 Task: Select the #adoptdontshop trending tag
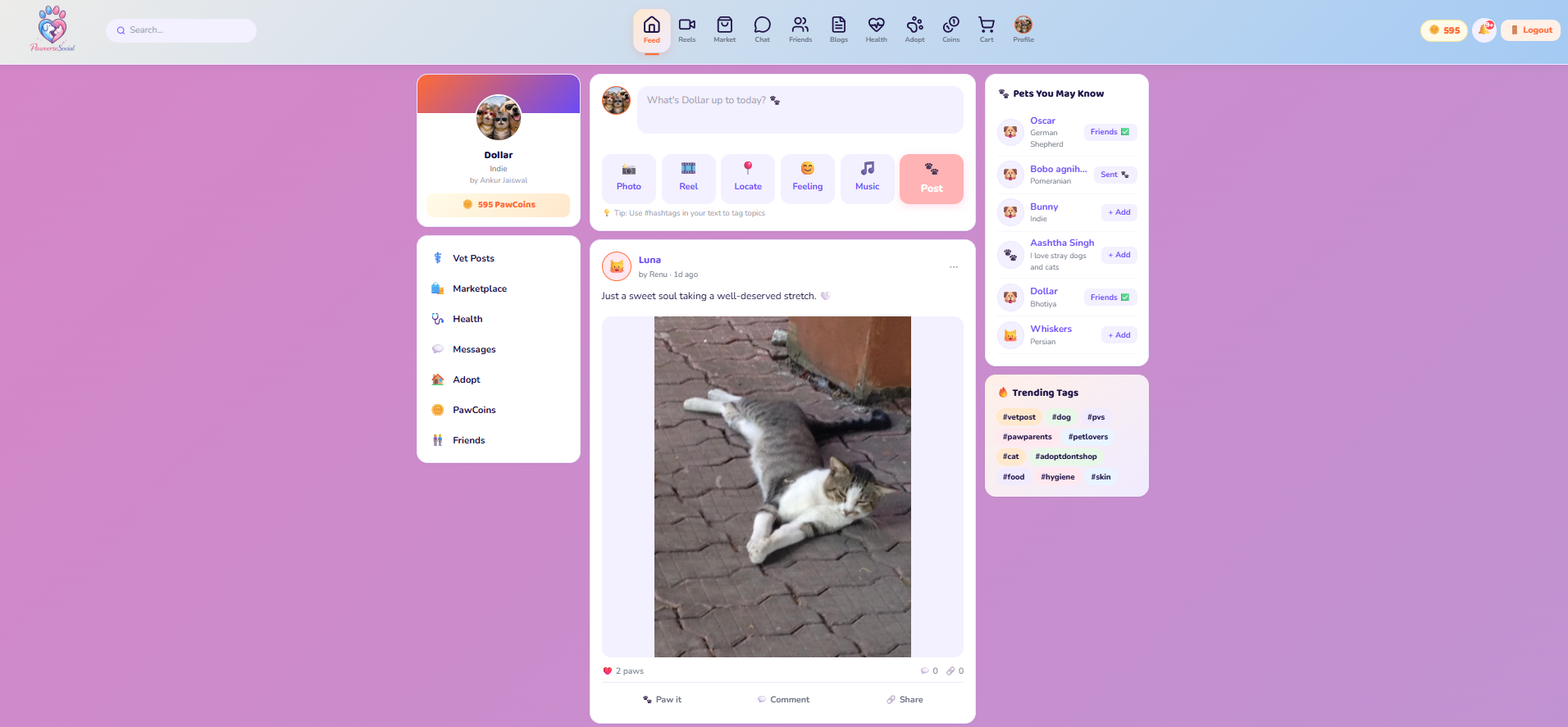tap(1065, 457)
